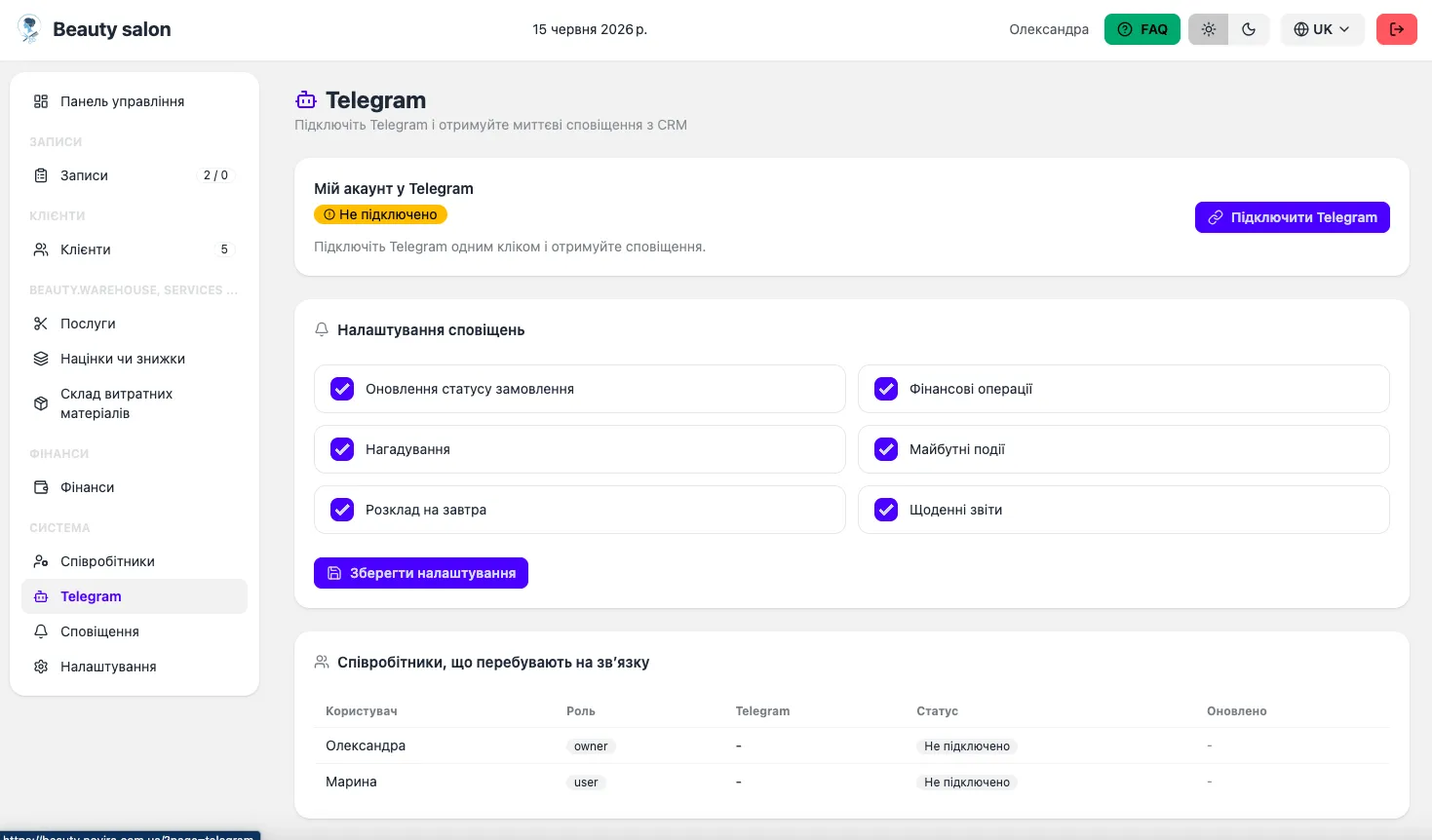1432x840 pixels.
Task: Click Марина in the staff table
Action: coord(351,782)
